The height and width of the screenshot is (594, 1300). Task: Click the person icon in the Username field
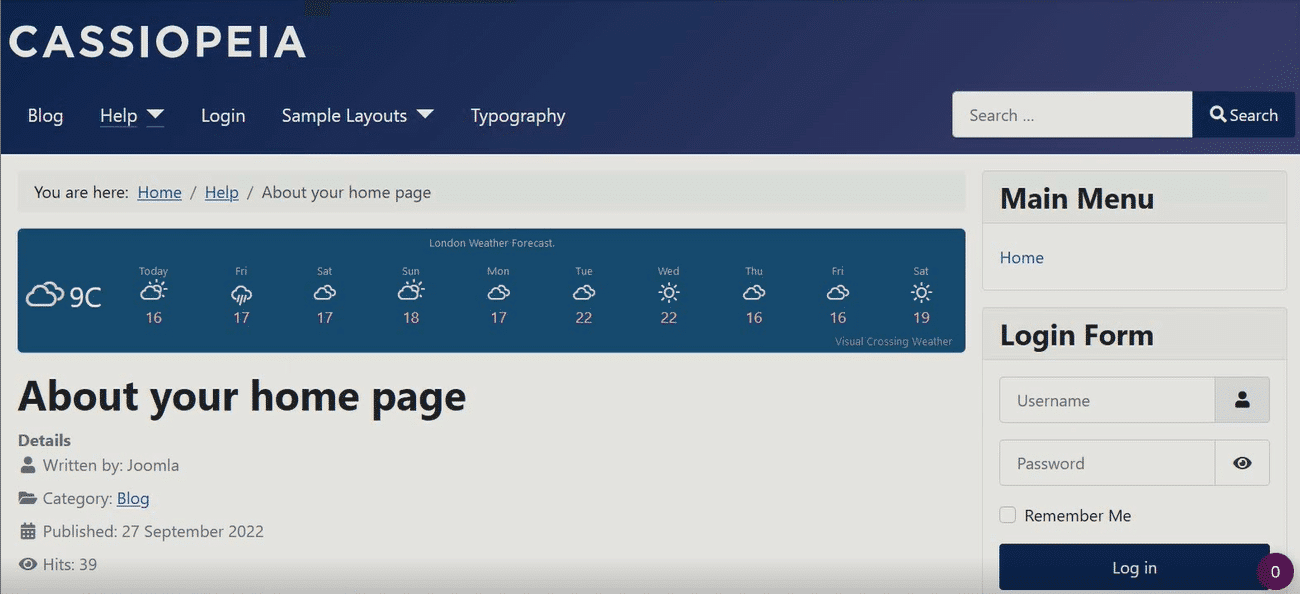point(1242,399)
